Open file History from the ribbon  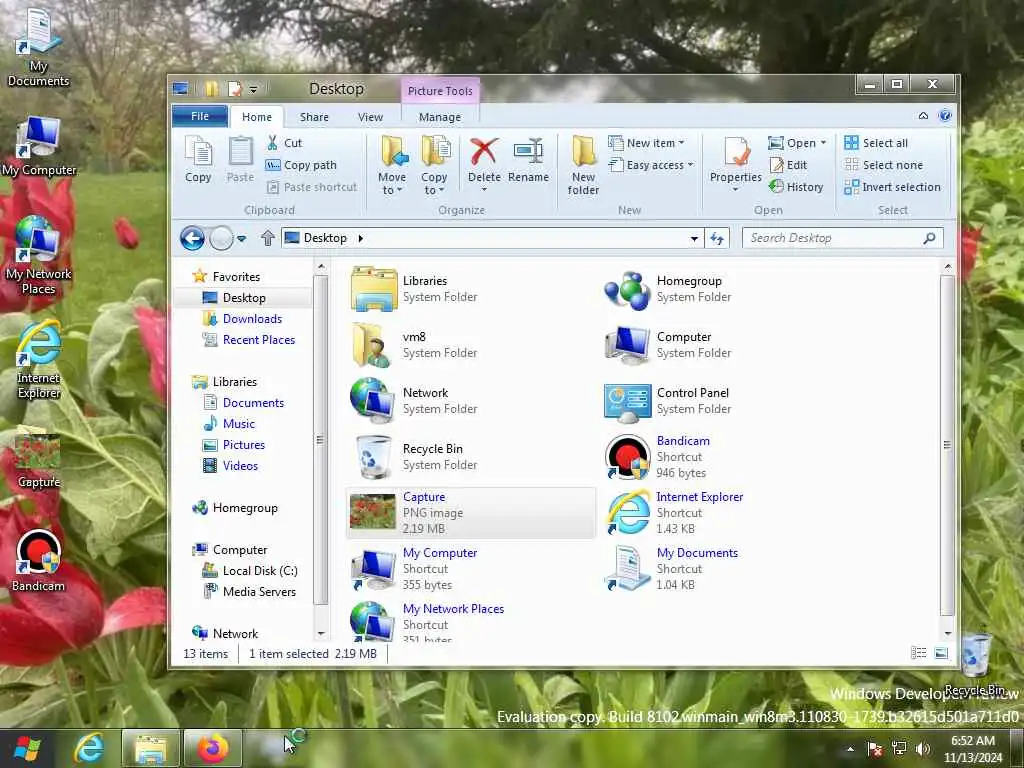click(x=796, y=187)
